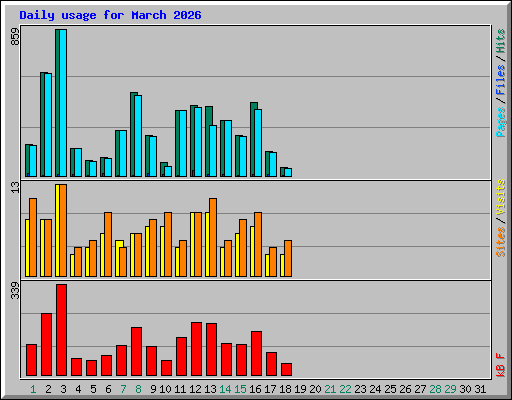The image size is (512, 400).
Task: Click the cyan hits bar for day 13
Action: [213, 151]
